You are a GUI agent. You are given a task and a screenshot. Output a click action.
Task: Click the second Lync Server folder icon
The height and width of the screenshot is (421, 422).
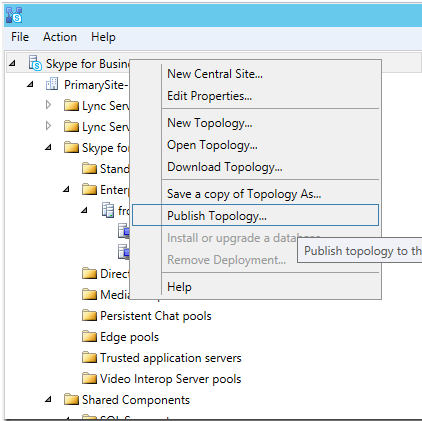(x=71, y=126)
